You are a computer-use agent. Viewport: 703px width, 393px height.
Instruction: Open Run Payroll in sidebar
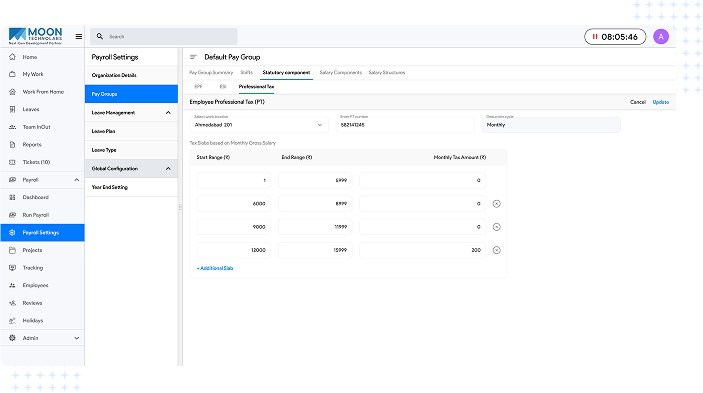coord(43,215)
